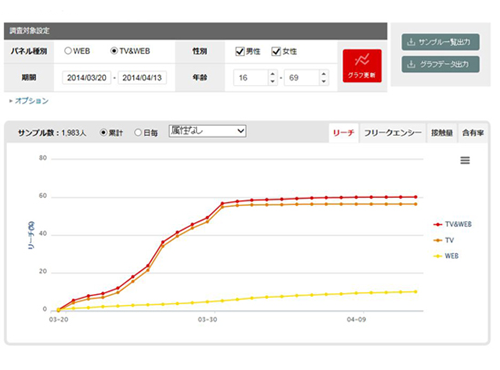Viewport: 500px width, 370px height.
Task: Select the TV&WEB panel type radio button
Action: 114,51
